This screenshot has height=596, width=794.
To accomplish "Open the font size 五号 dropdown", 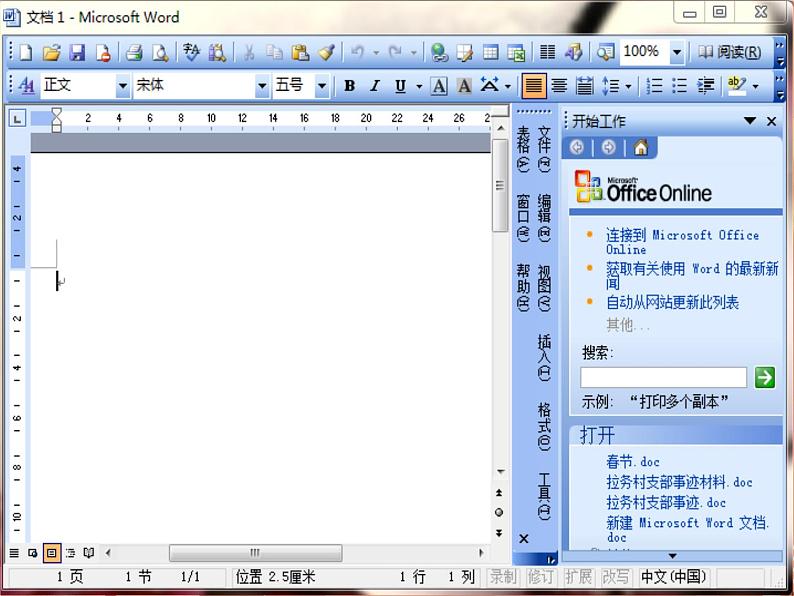I will point(322,86).
